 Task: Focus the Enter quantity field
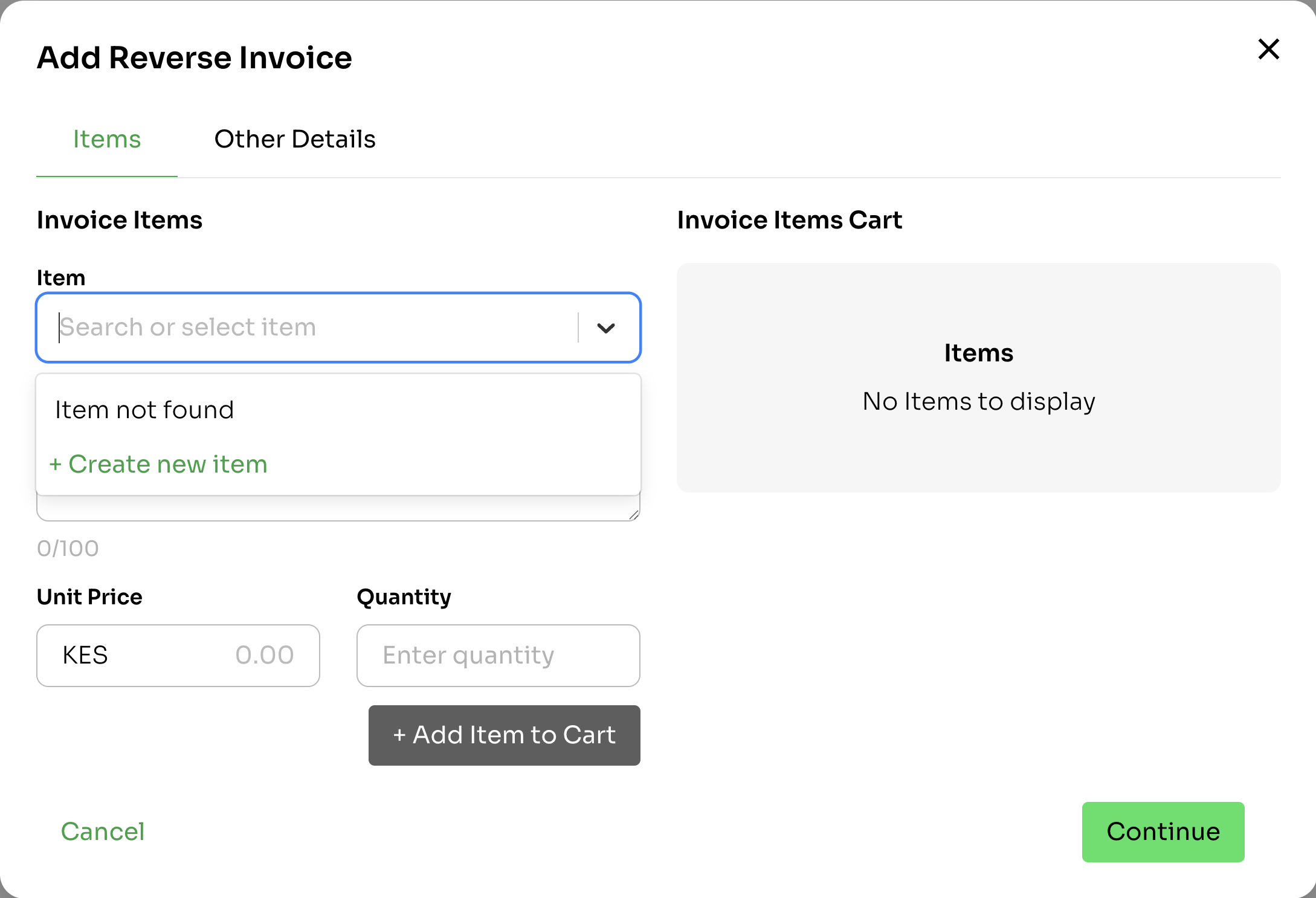coord(498,655)
